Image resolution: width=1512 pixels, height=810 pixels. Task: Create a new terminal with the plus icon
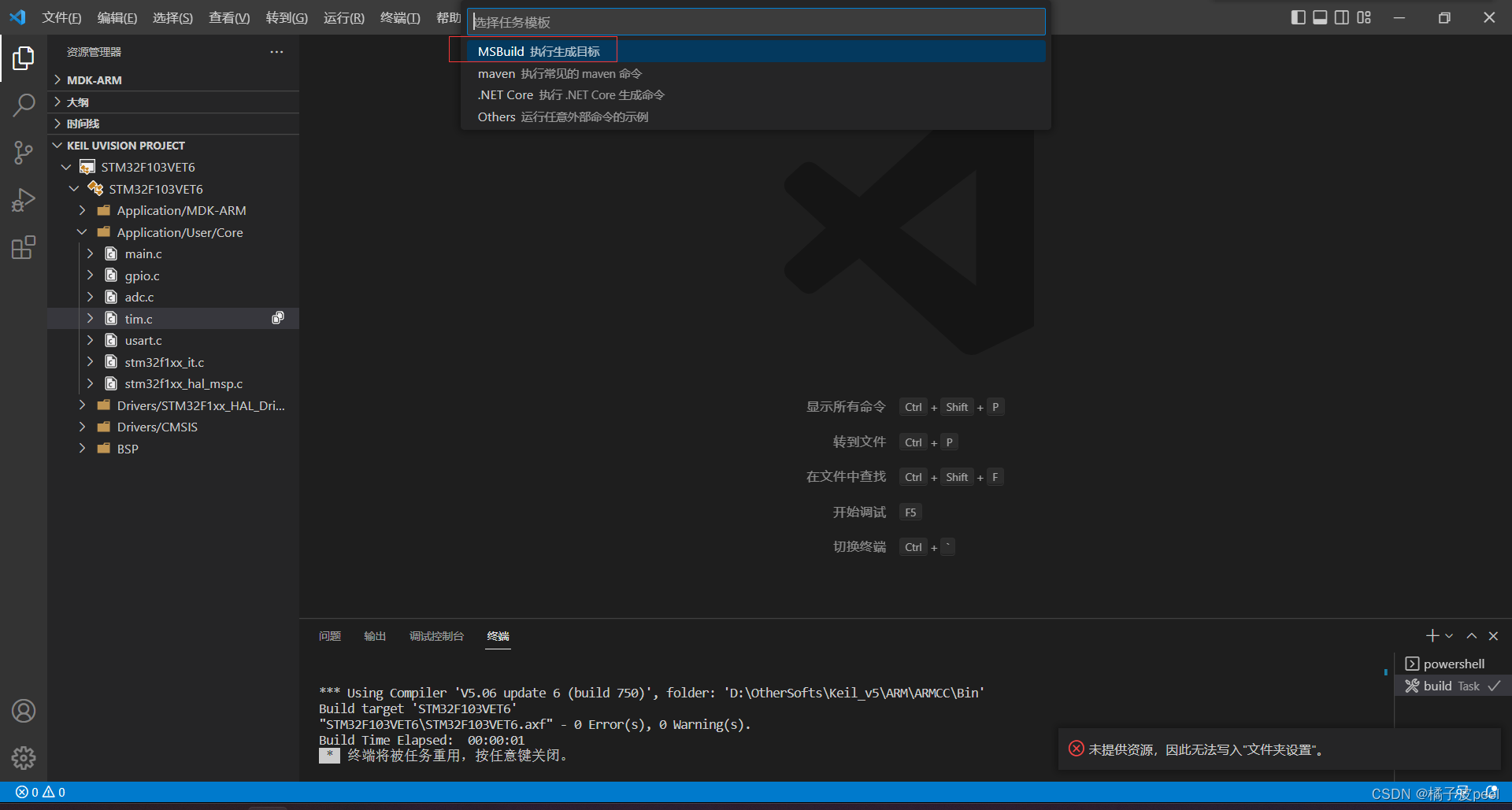click(1432, 635)
